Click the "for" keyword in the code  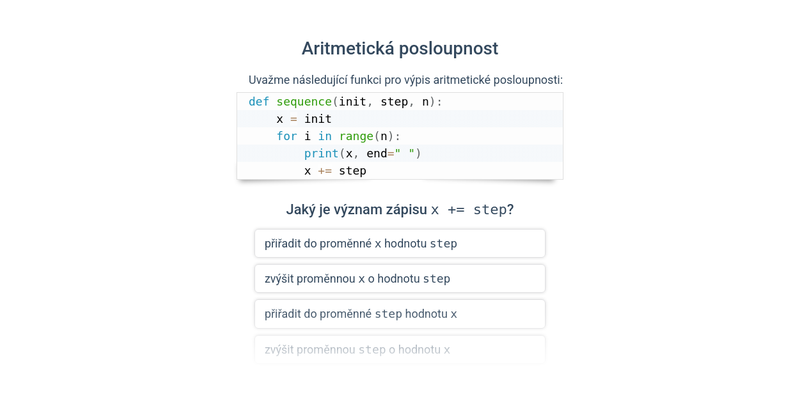[287, 136]
